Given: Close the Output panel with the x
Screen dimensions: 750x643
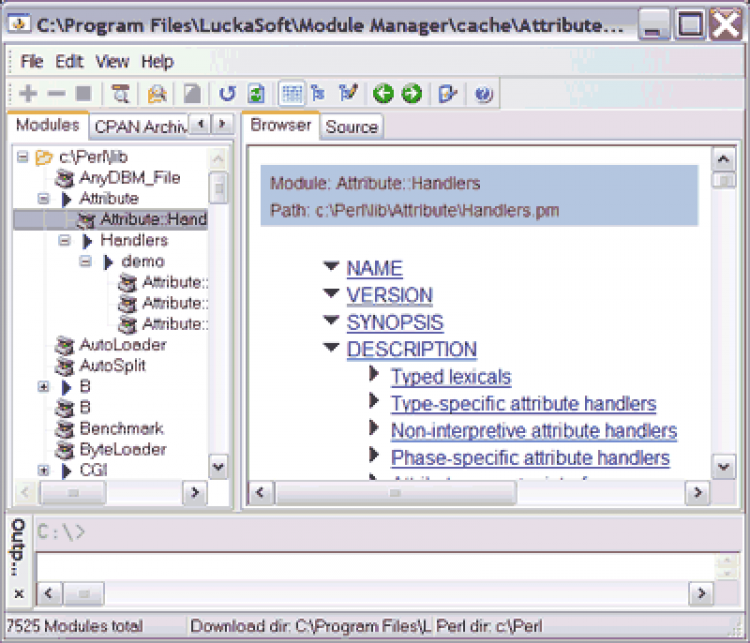Looking at the screenshot, I should pyautogui.click(x=19, y=594).
